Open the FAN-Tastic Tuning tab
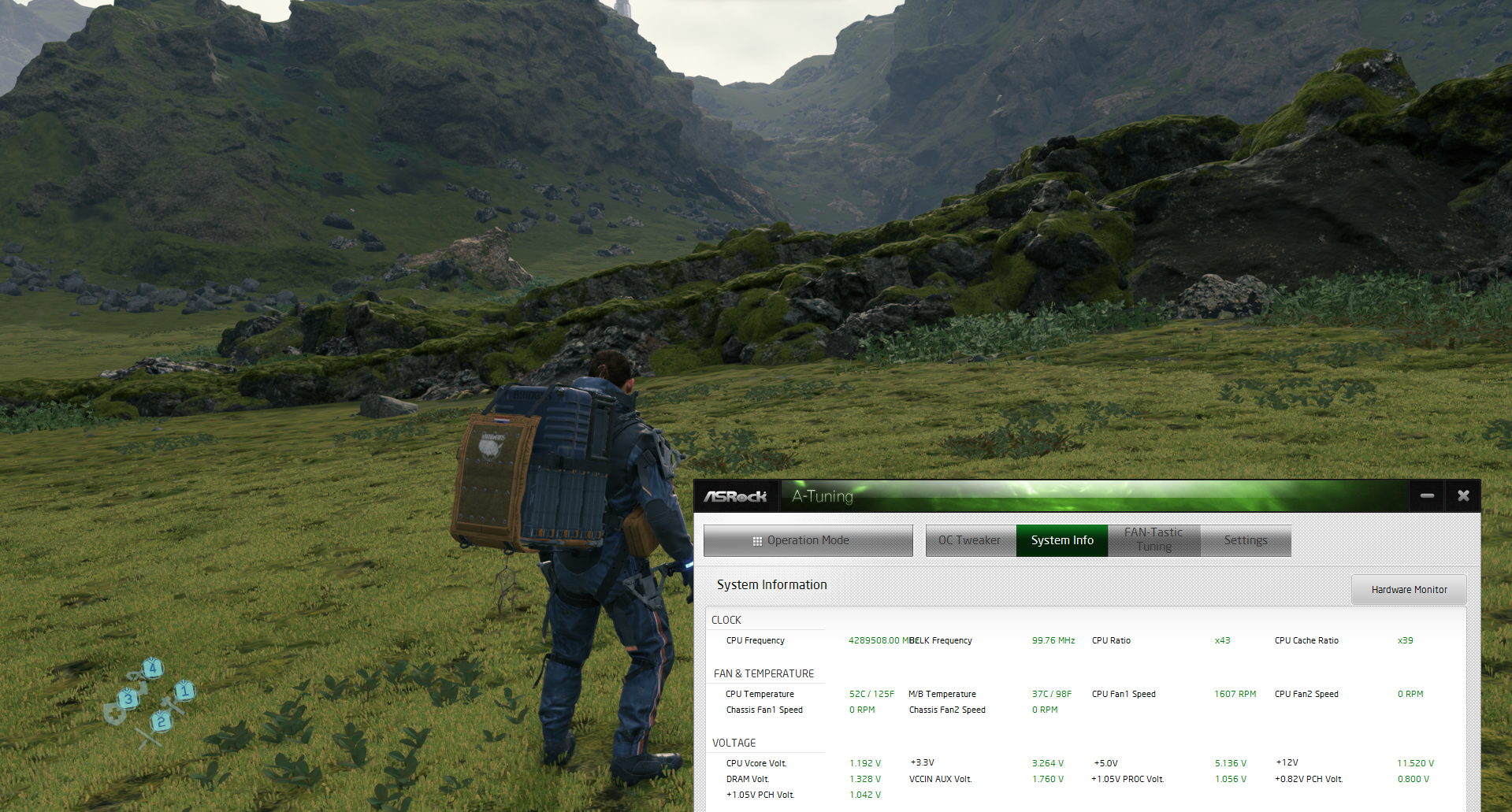This screenshot has width=1512, height=812. pos(1154,540)
